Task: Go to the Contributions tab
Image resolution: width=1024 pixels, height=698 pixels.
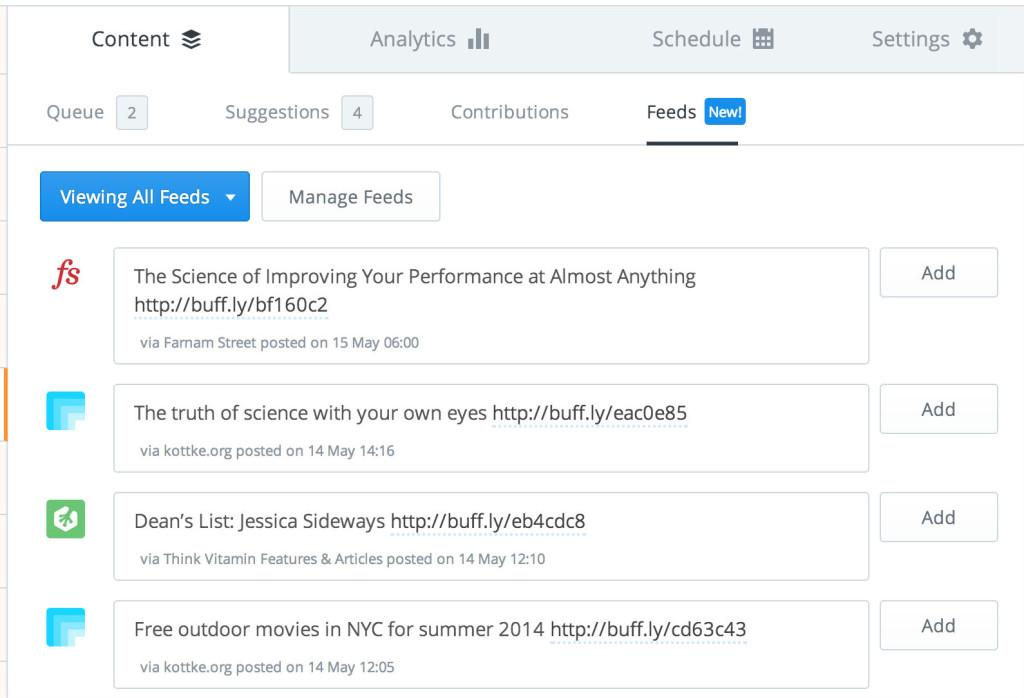Action: 509,112
